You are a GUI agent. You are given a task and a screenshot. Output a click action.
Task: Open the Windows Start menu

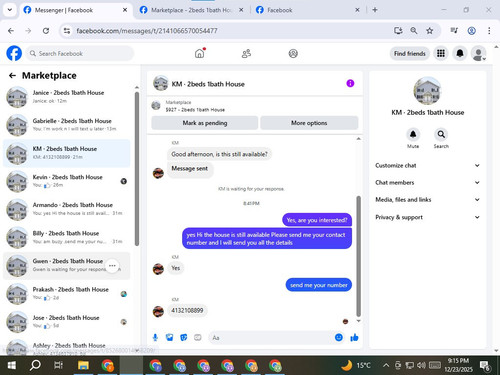[12, 366]
